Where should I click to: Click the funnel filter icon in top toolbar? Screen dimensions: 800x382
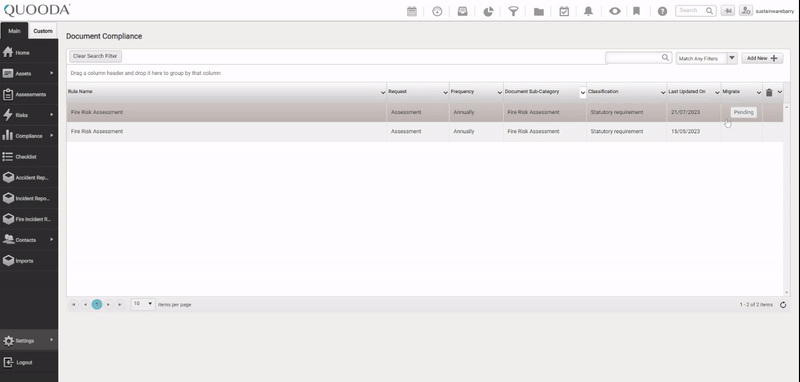[x=513, y=11]
